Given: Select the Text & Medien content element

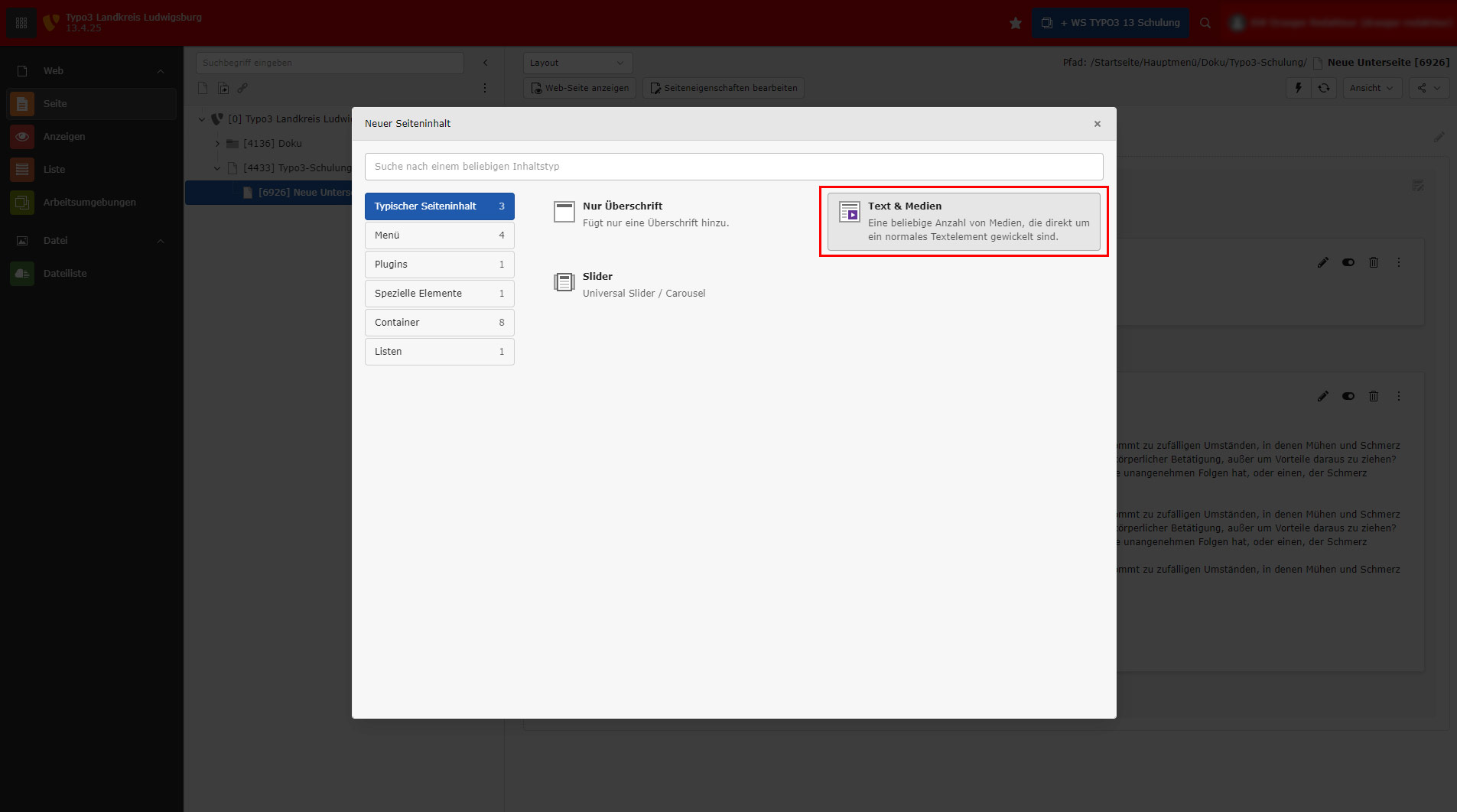Looking at the screenshot, I should pyautogui.click(x=963, y=221).
